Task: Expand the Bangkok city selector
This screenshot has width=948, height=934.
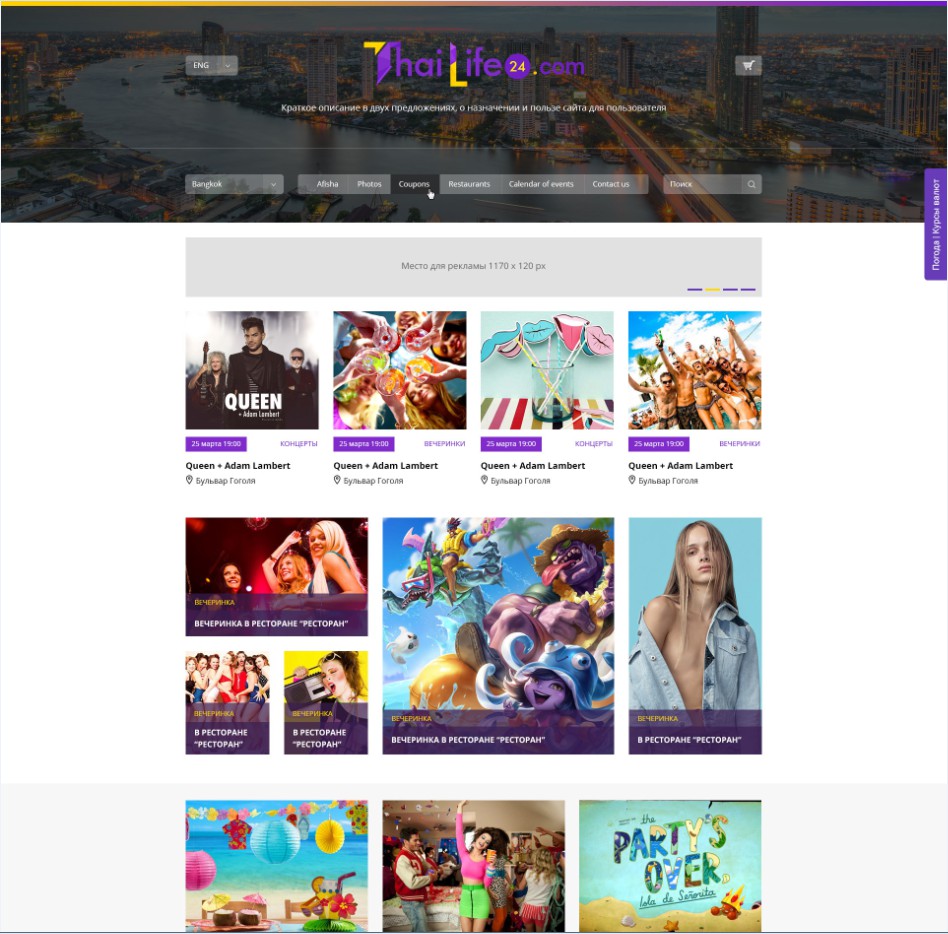Action: coord(235,184)
